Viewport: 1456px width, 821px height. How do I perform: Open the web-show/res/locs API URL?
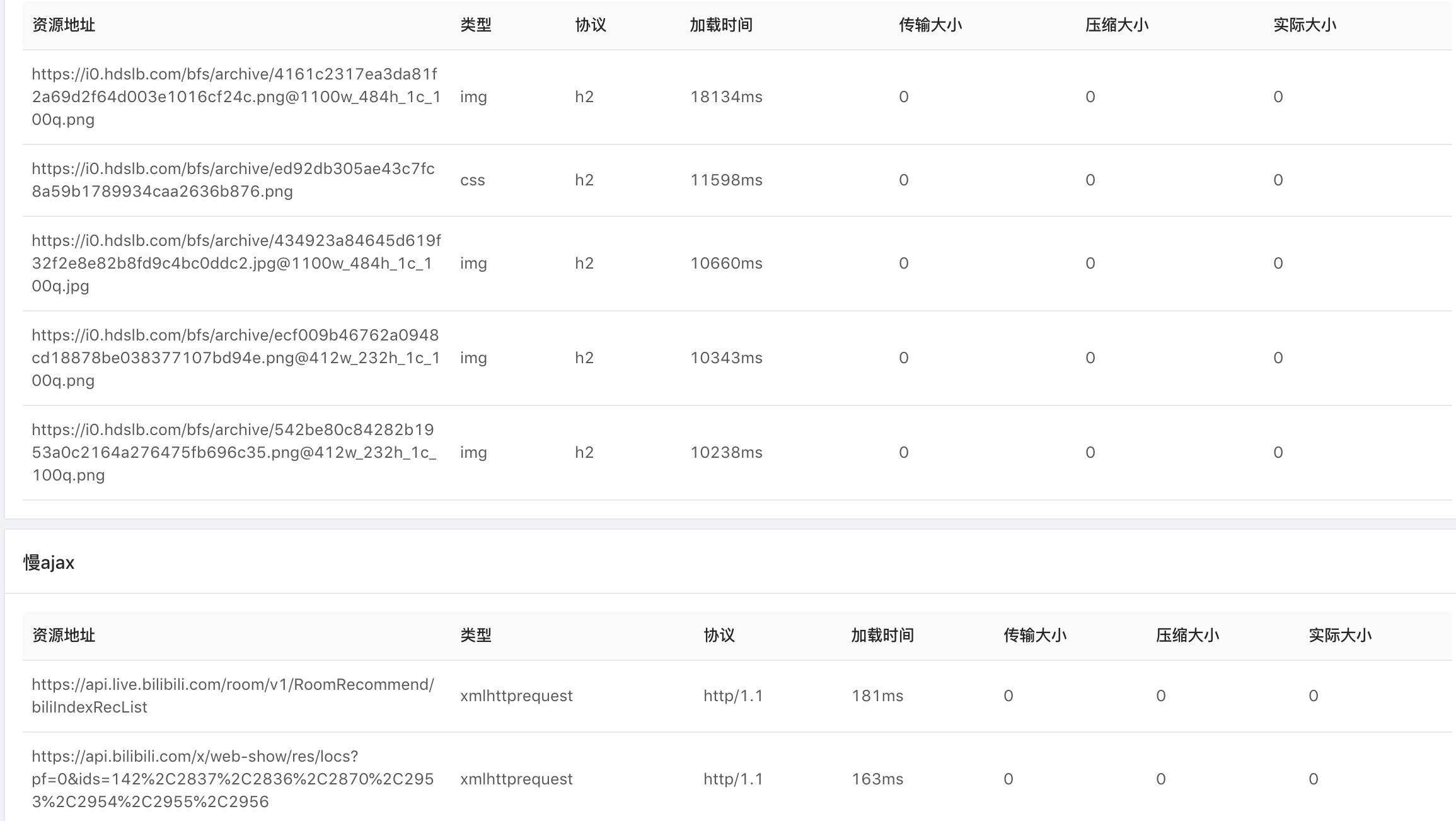(233, 779)
